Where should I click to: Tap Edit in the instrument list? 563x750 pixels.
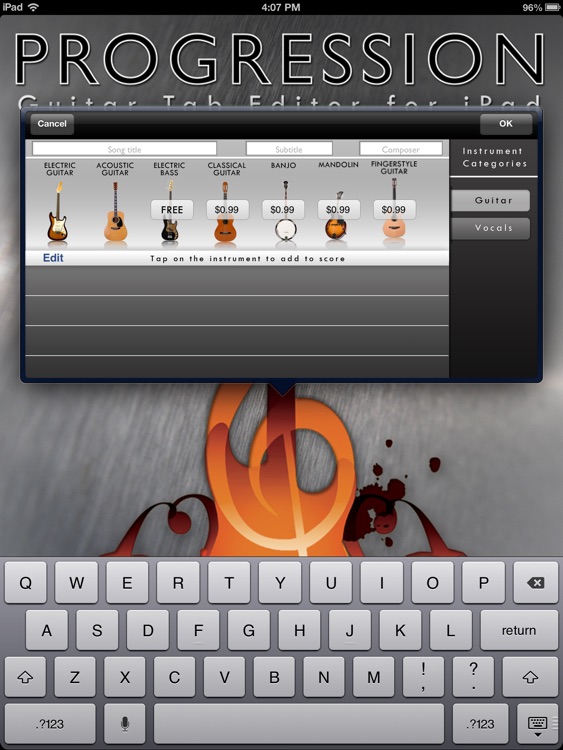click(x=53, y=258)
